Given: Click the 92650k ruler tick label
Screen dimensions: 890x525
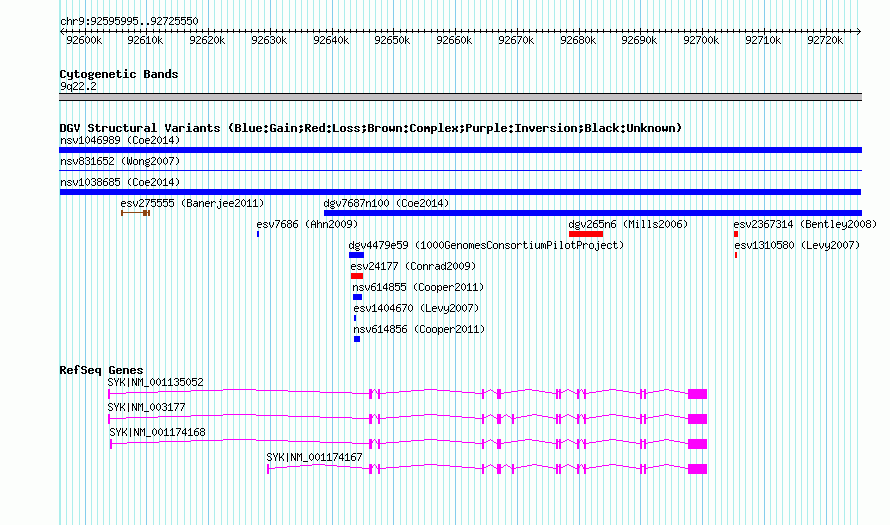Looking at the screenshot, I should point(392,40).
